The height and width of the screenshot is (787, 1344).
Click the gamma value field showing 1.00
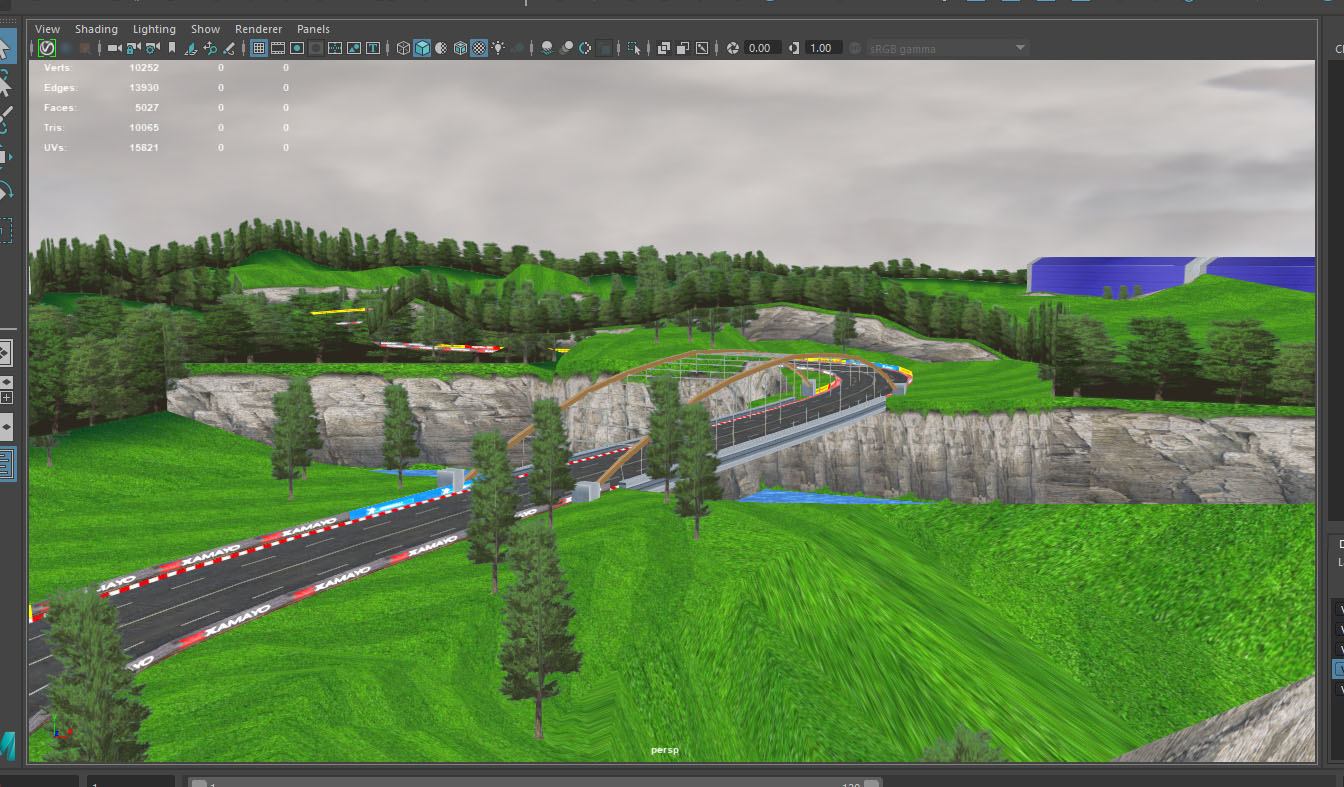pos(819,48)
